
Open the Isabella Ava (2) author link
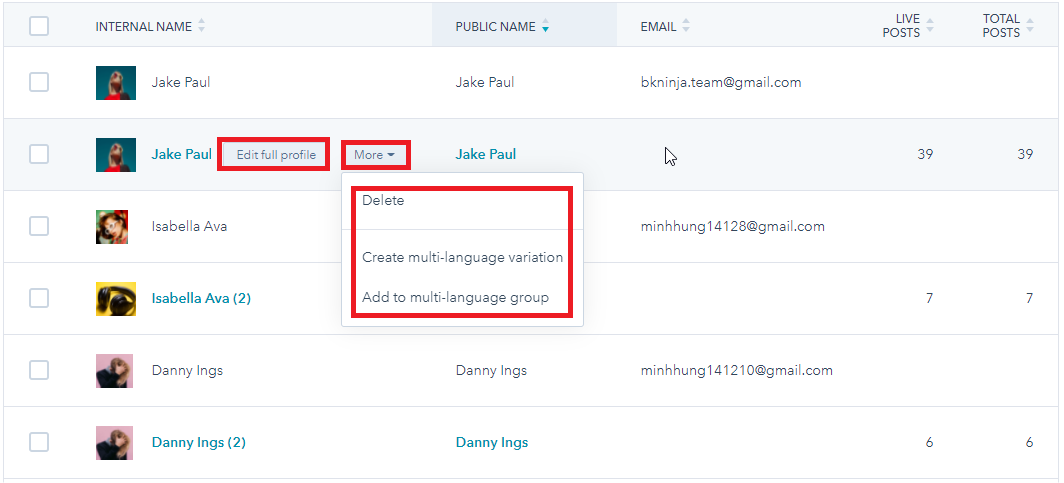pyautogui.click(x=201, y=298)
